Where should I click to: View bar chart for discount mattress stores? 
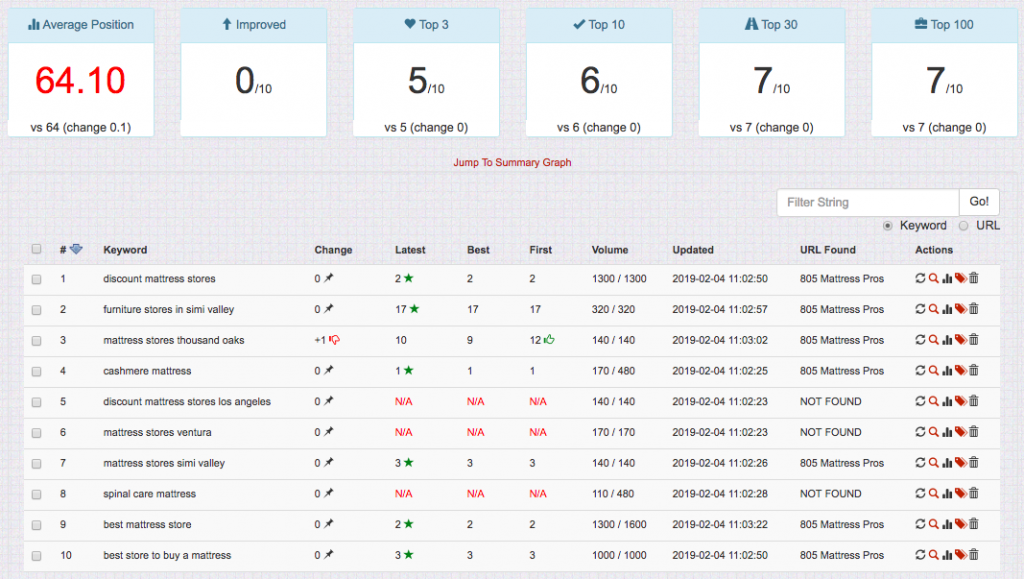tap(947, 278)
